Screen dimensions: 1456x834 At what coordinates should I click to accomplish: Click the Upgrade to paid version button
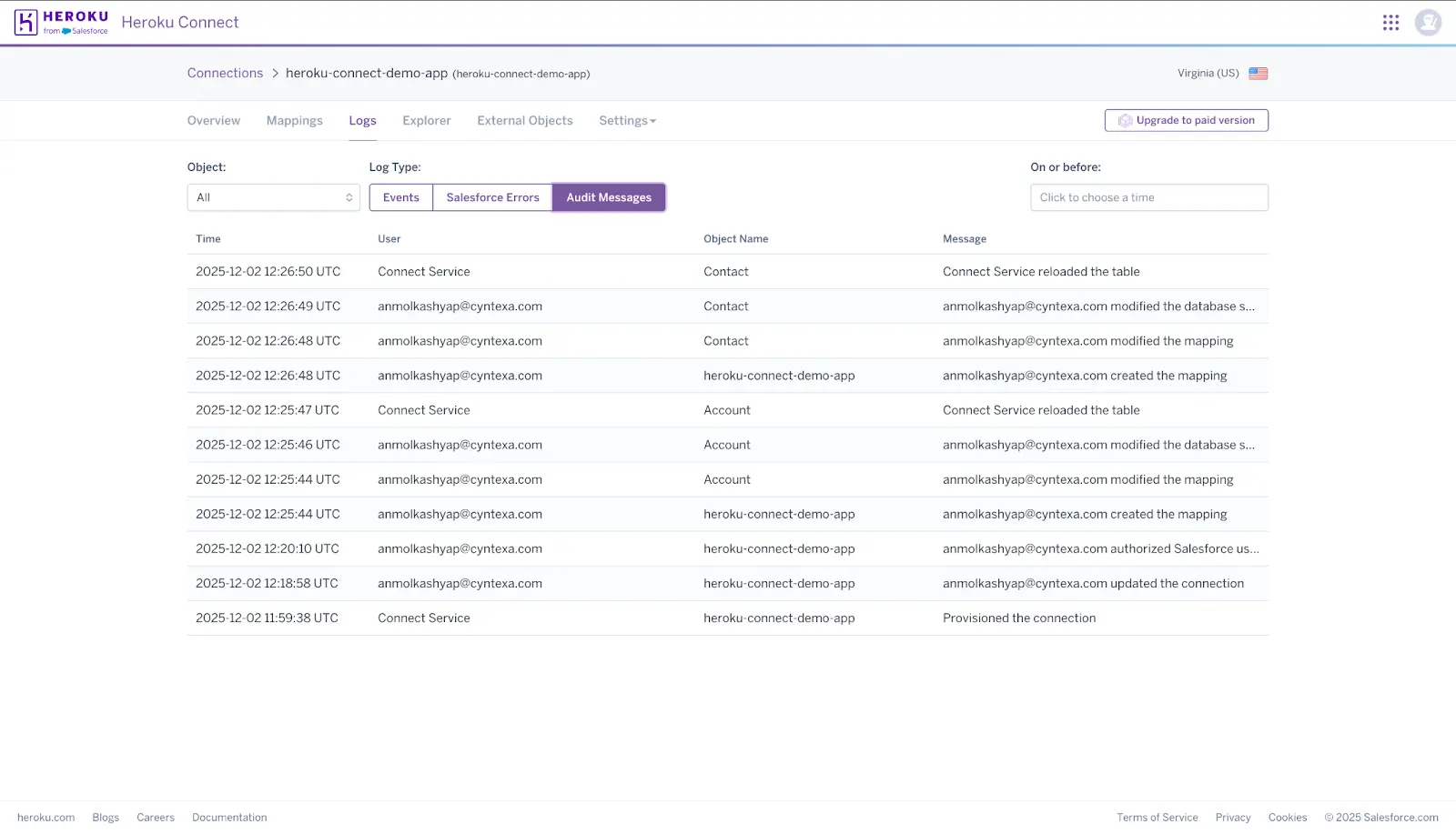1186,119
